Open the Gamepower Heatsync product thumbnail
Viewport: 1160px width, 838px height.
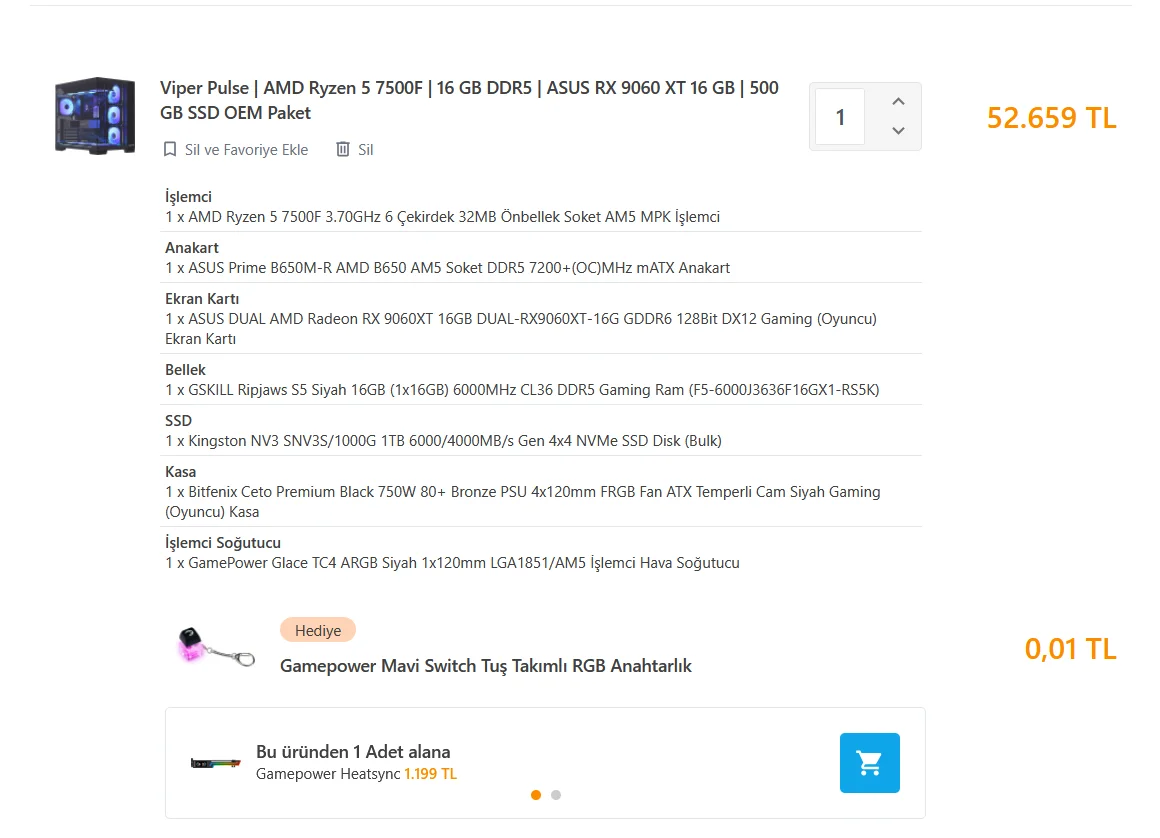tap(215, 763)
